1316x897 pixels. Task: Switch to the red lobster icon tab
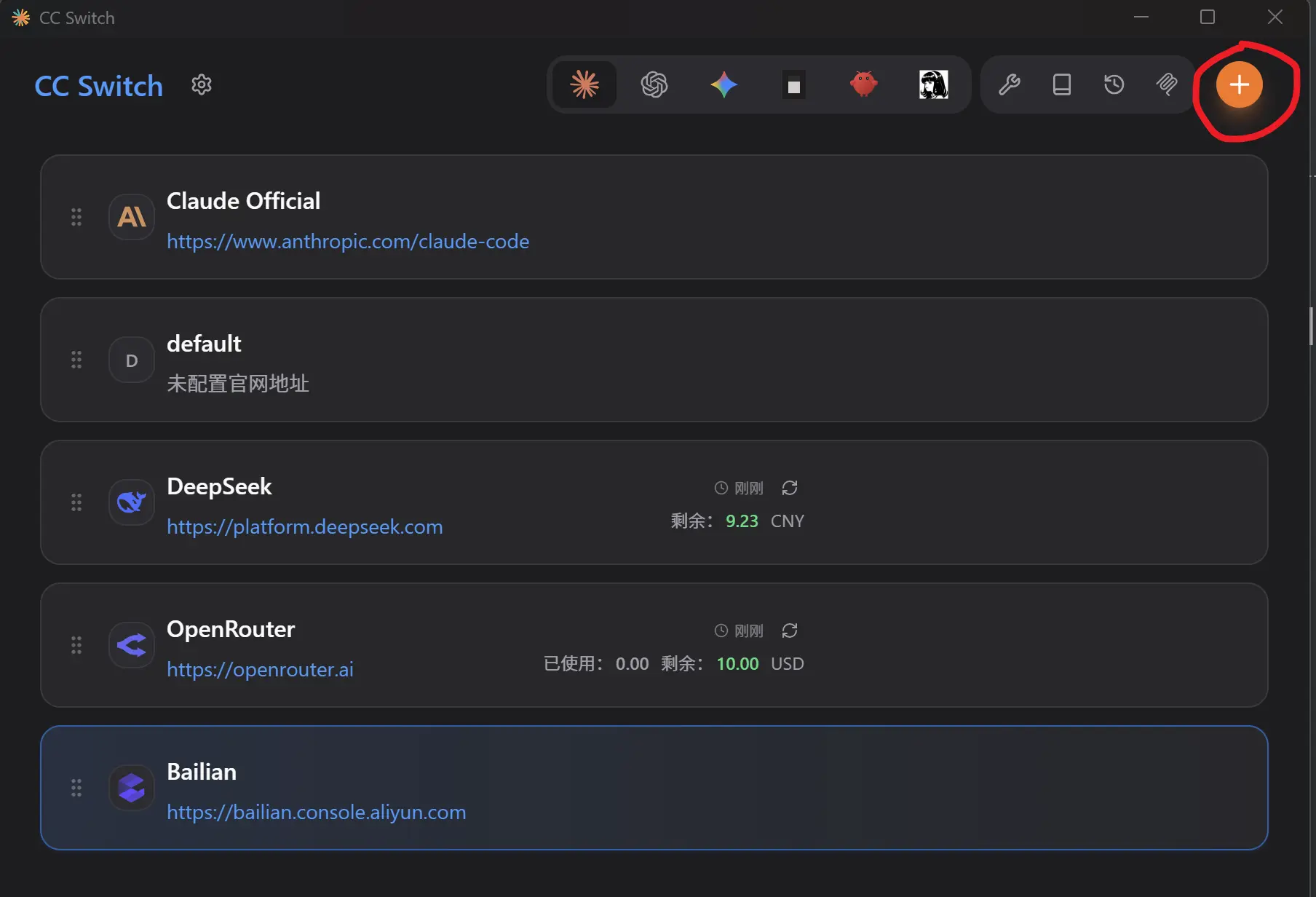864,85
